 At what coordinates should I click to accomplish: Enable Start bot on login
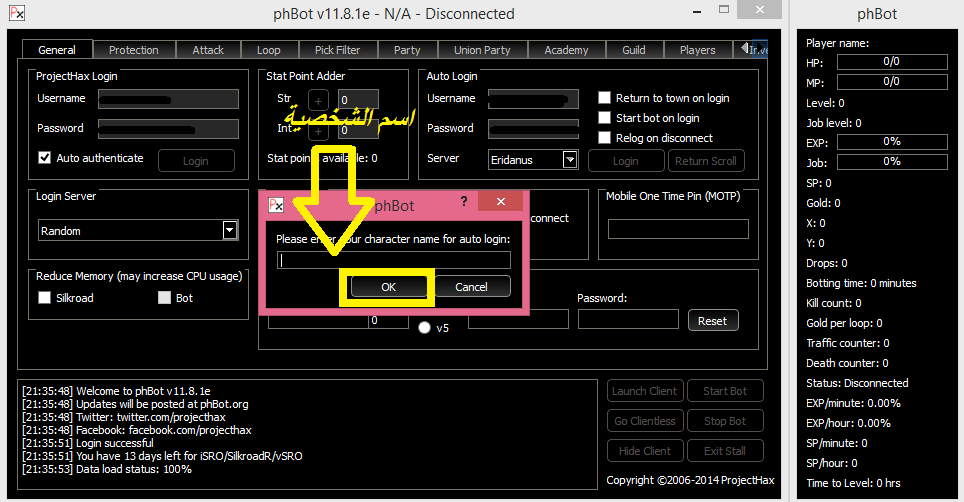(604, 118)
